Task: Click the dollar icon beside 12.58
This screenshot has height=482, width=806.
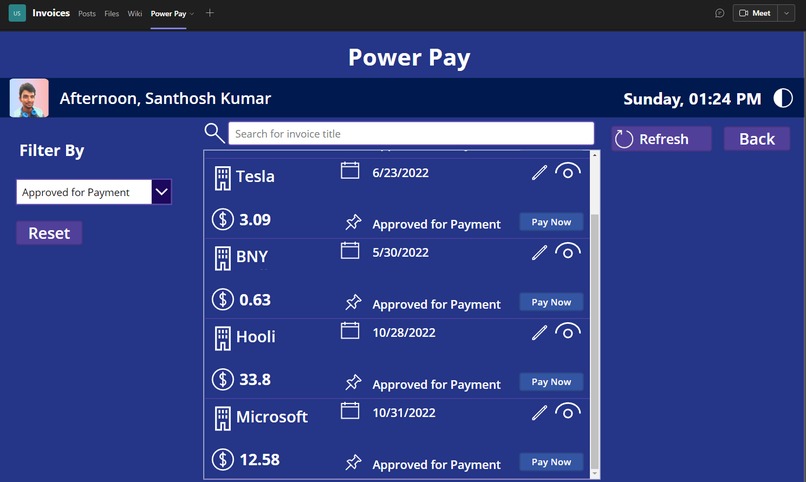Action: tap(223, 459)
